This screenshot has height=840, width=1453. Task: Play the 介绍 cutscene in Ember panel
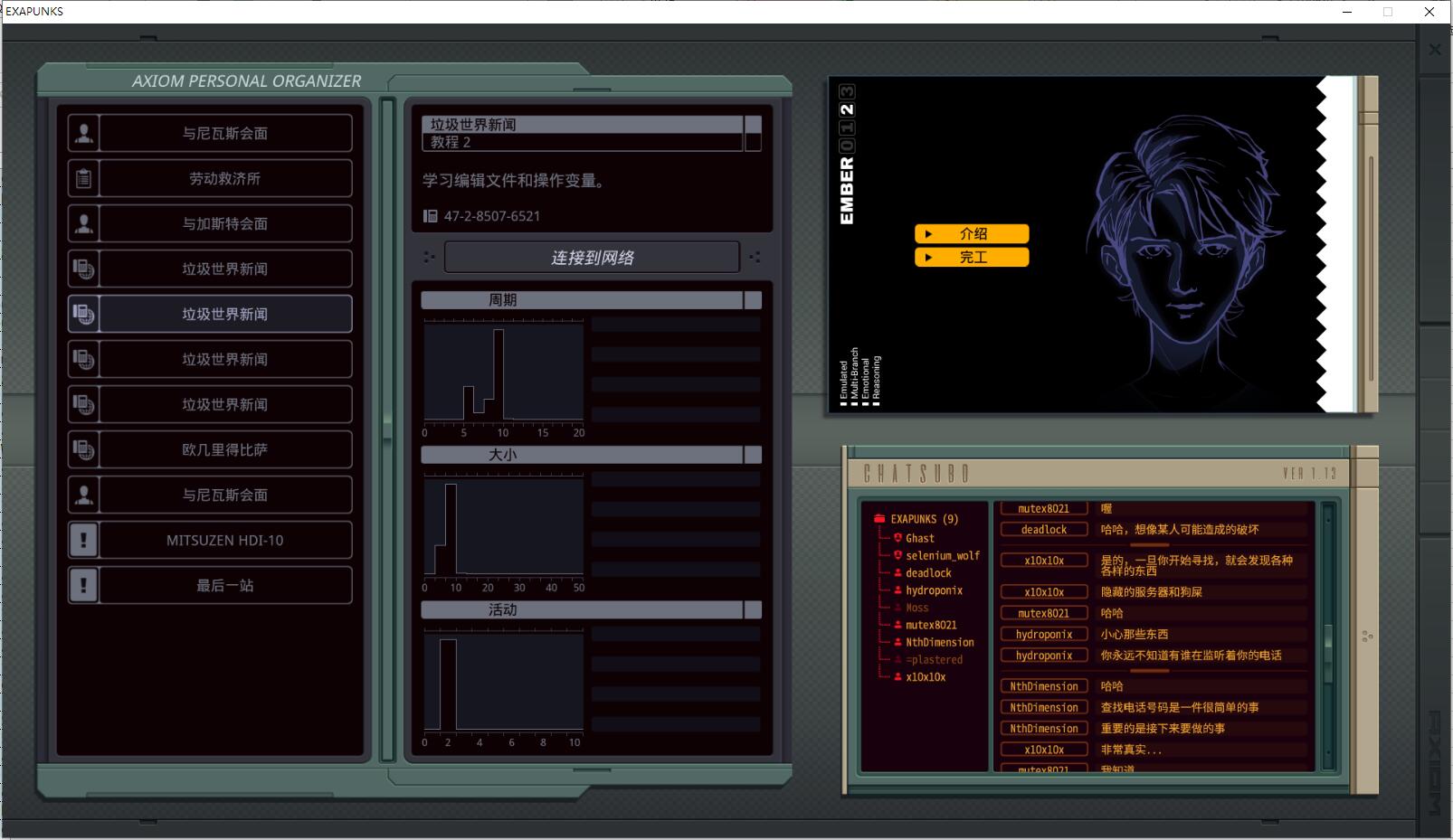coord(972,233)
